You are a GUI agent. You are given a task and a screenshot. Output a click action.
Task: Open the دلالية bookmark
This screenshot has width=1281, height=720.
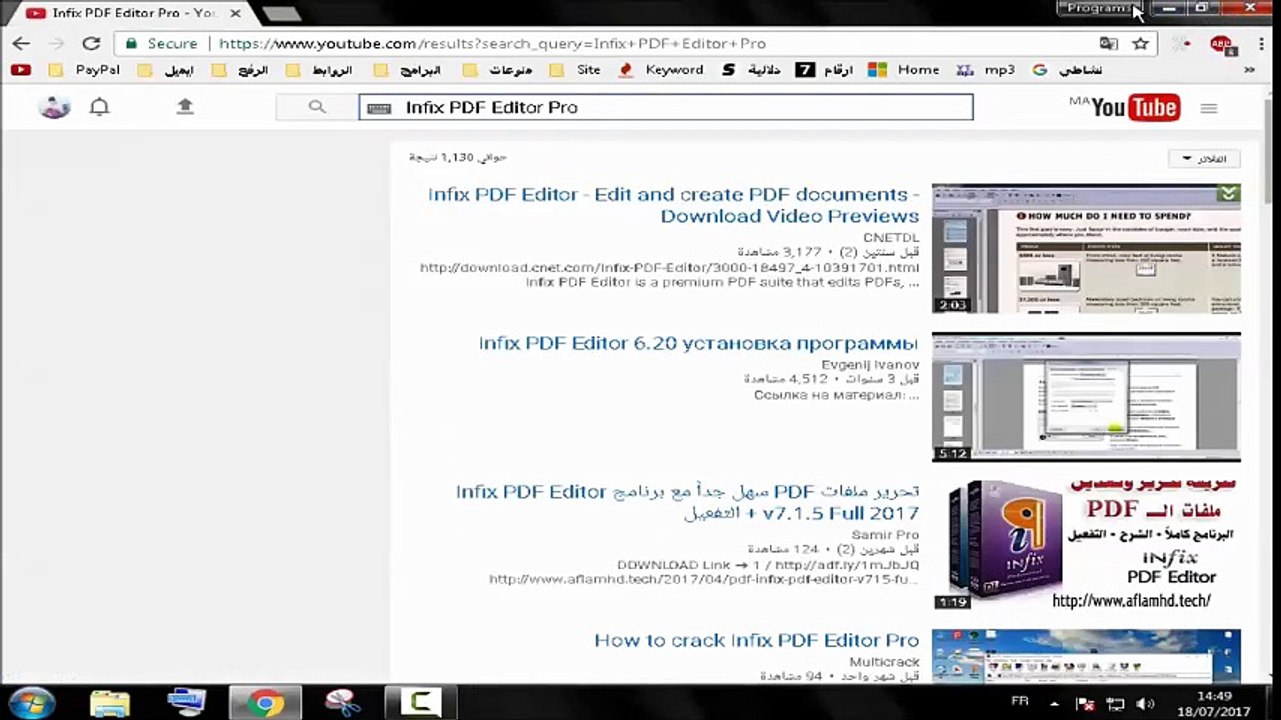(751, 70)
